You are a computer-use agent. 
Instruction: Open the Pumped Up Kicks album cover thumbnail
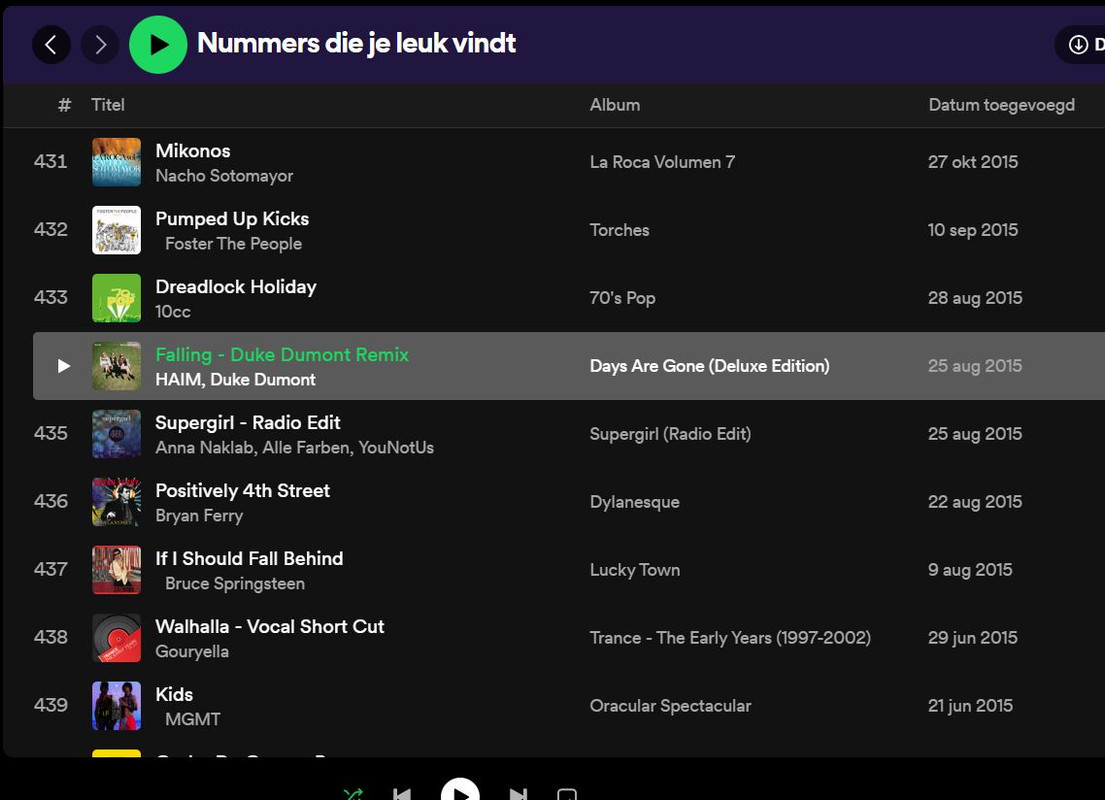[x=116, y=230]
